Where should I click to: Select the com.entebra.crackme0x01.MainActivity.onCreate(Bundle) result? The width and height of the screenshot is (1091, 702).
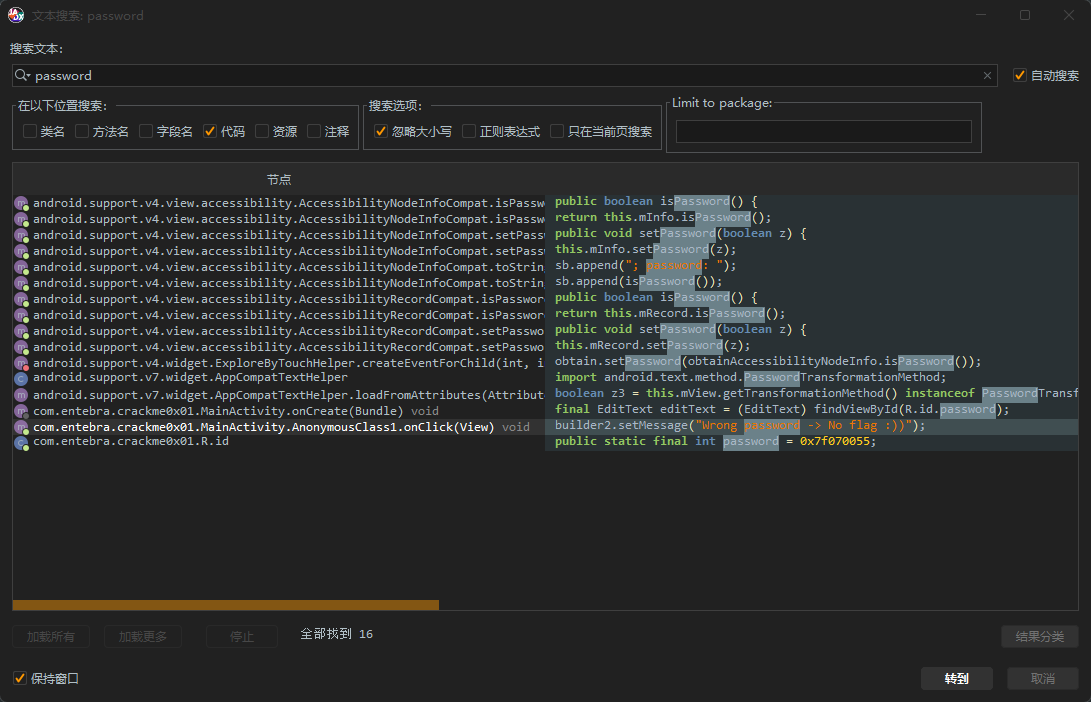(546, 411)
